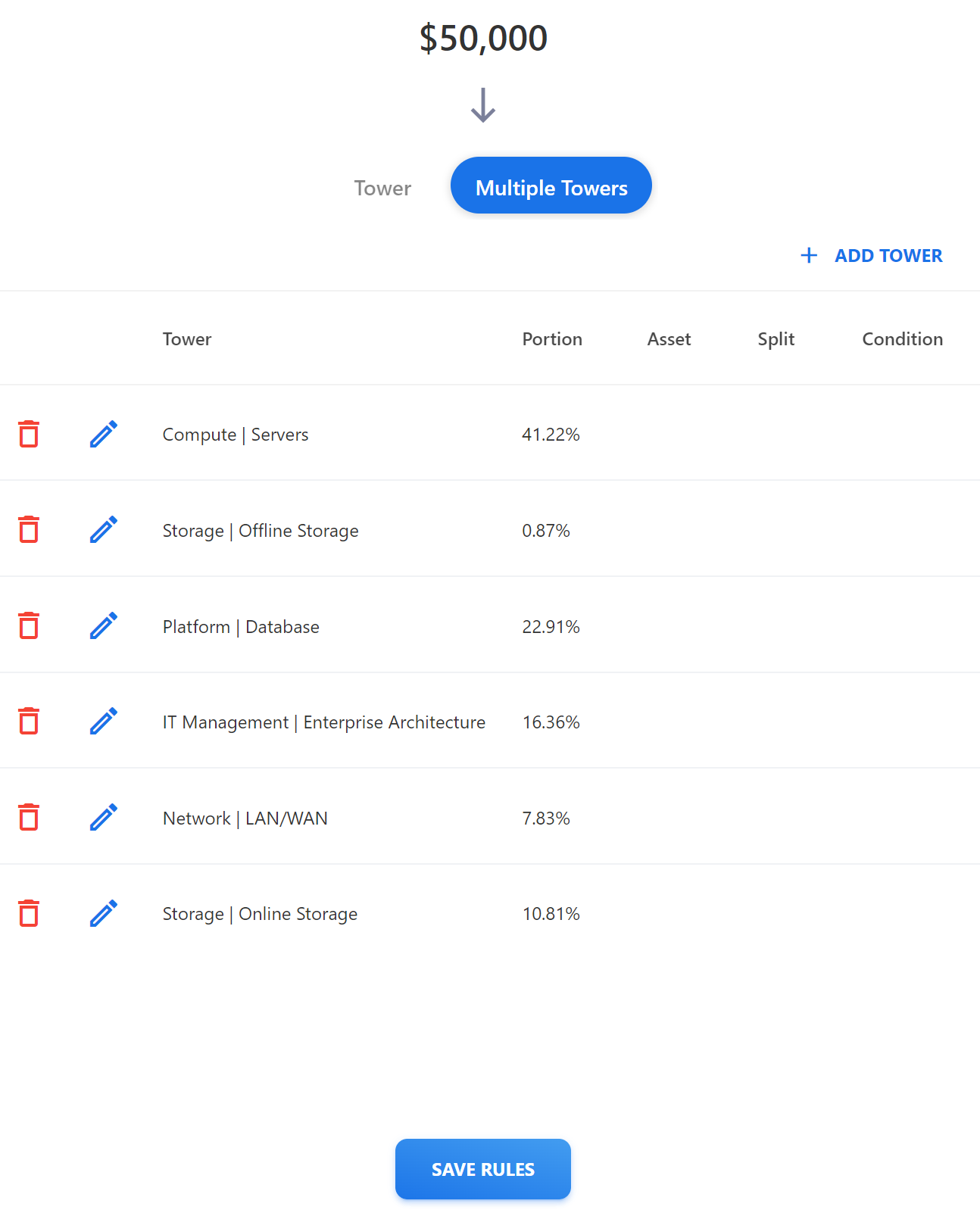Click the Tower column header
The height and width of the screenshot is (1213, 980).
(187, 339)
